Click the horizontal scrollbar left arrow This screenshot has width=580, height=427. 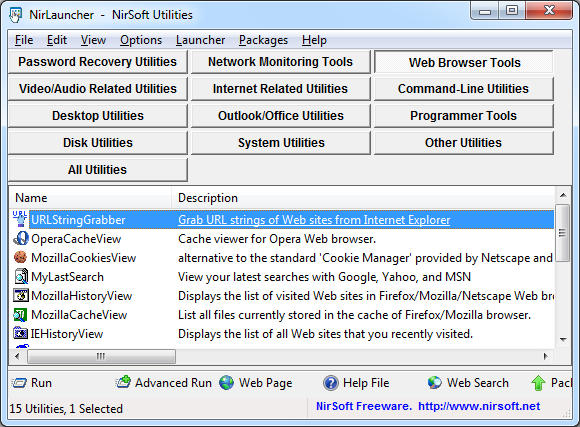click(17, 356)
